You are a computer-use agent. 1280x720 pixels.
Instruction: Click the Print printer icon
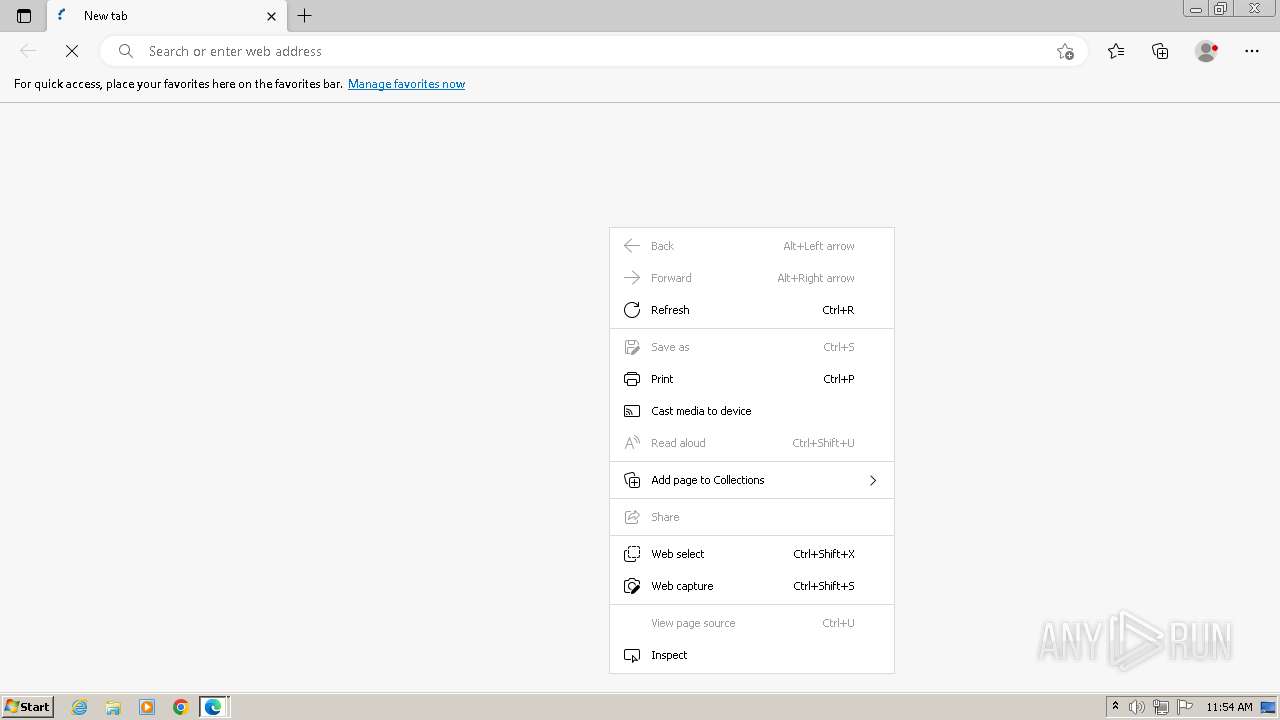pos(632,379)
